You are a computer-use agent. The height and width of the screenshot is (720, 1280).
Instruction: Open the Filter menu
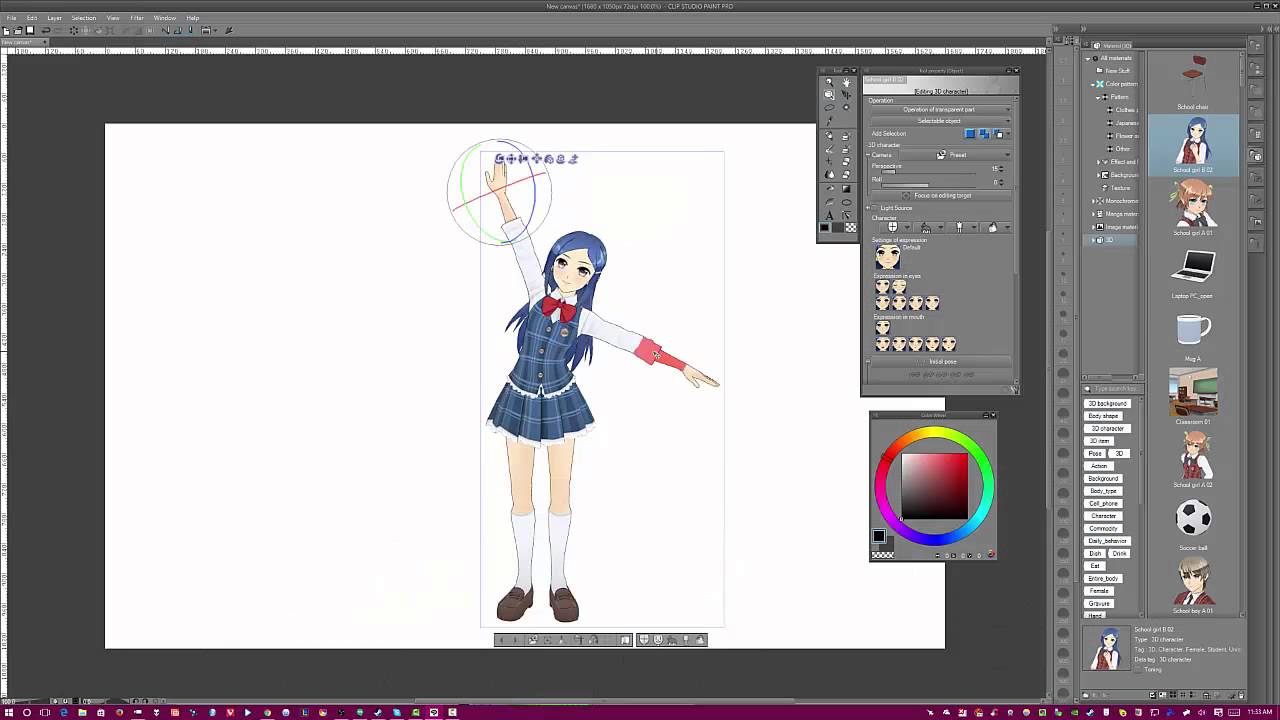coord(137,18)
